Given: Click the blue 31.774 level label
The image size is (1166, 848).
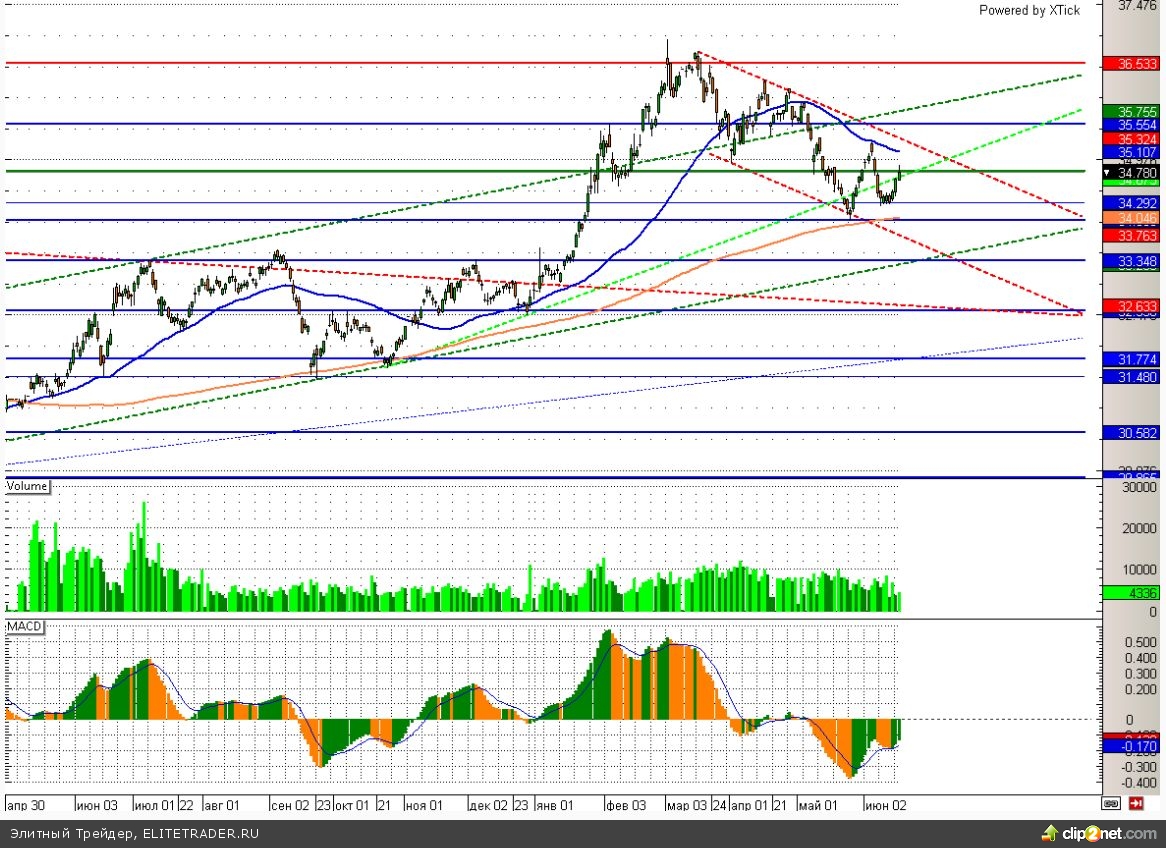Looking at the screenshot, I should [1130, 358].
